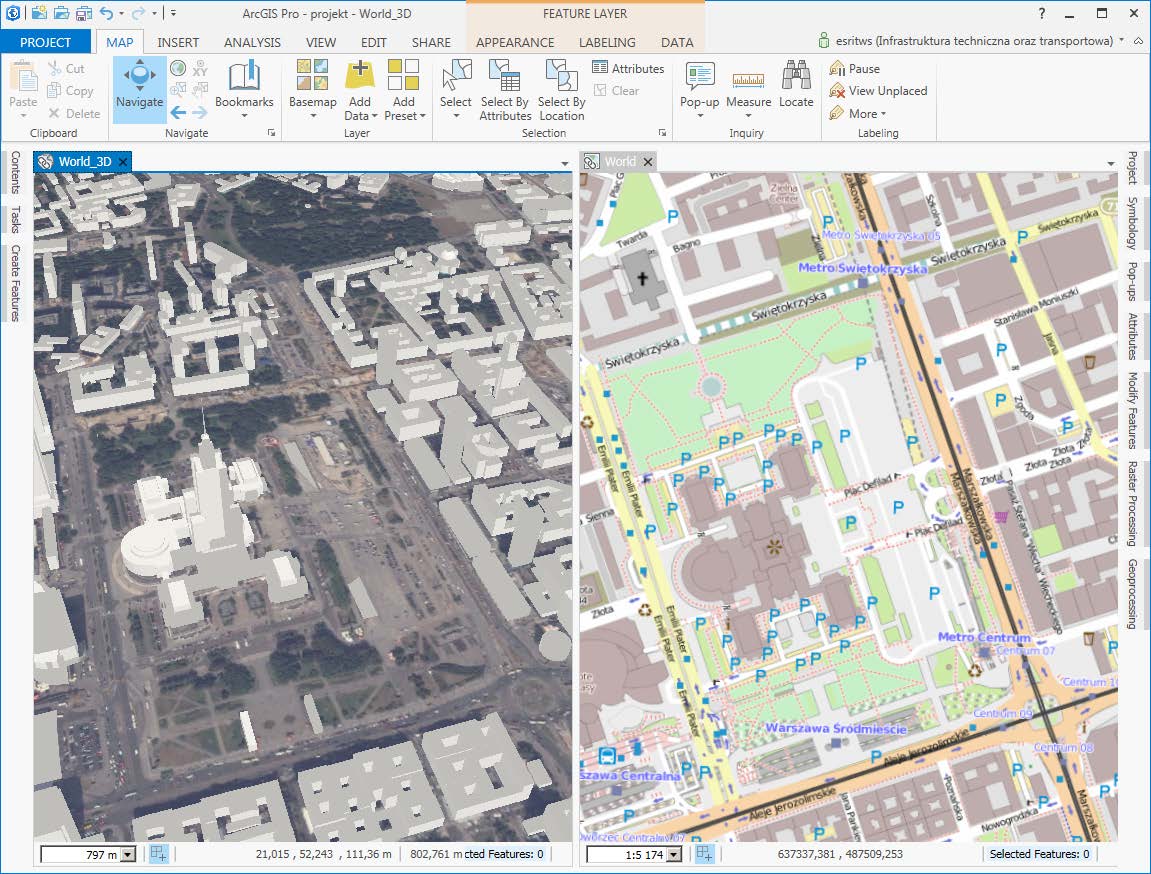Click the Measure ruler icon
The height and width of the screenshot is (874, 1151).
(x=748, y=79)
